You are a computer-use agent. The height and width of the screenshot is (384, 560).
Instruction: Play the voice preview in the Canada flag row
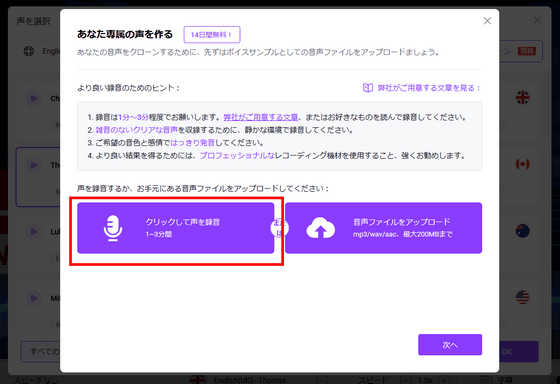click(34, 165)
